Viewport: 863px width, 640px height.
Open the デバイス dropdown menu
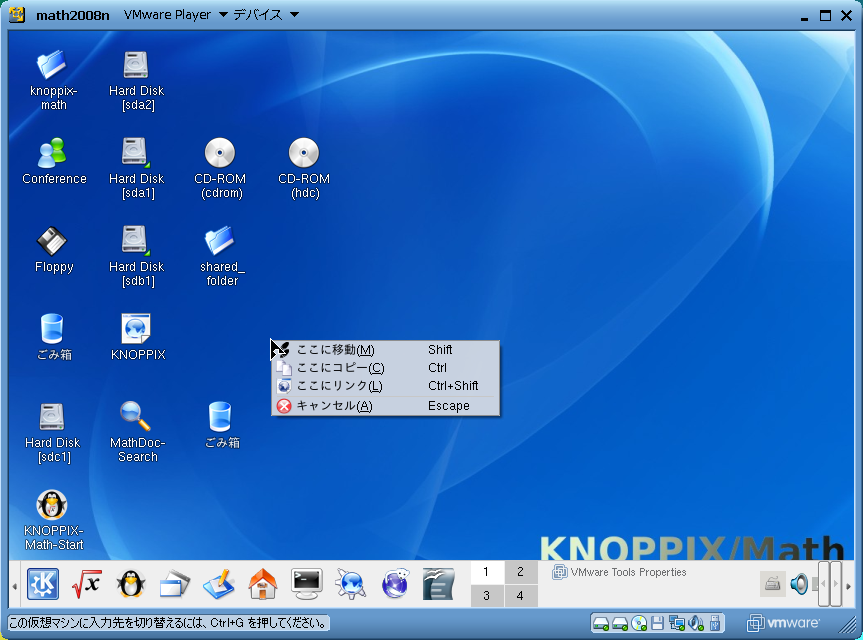click(266, 15)
